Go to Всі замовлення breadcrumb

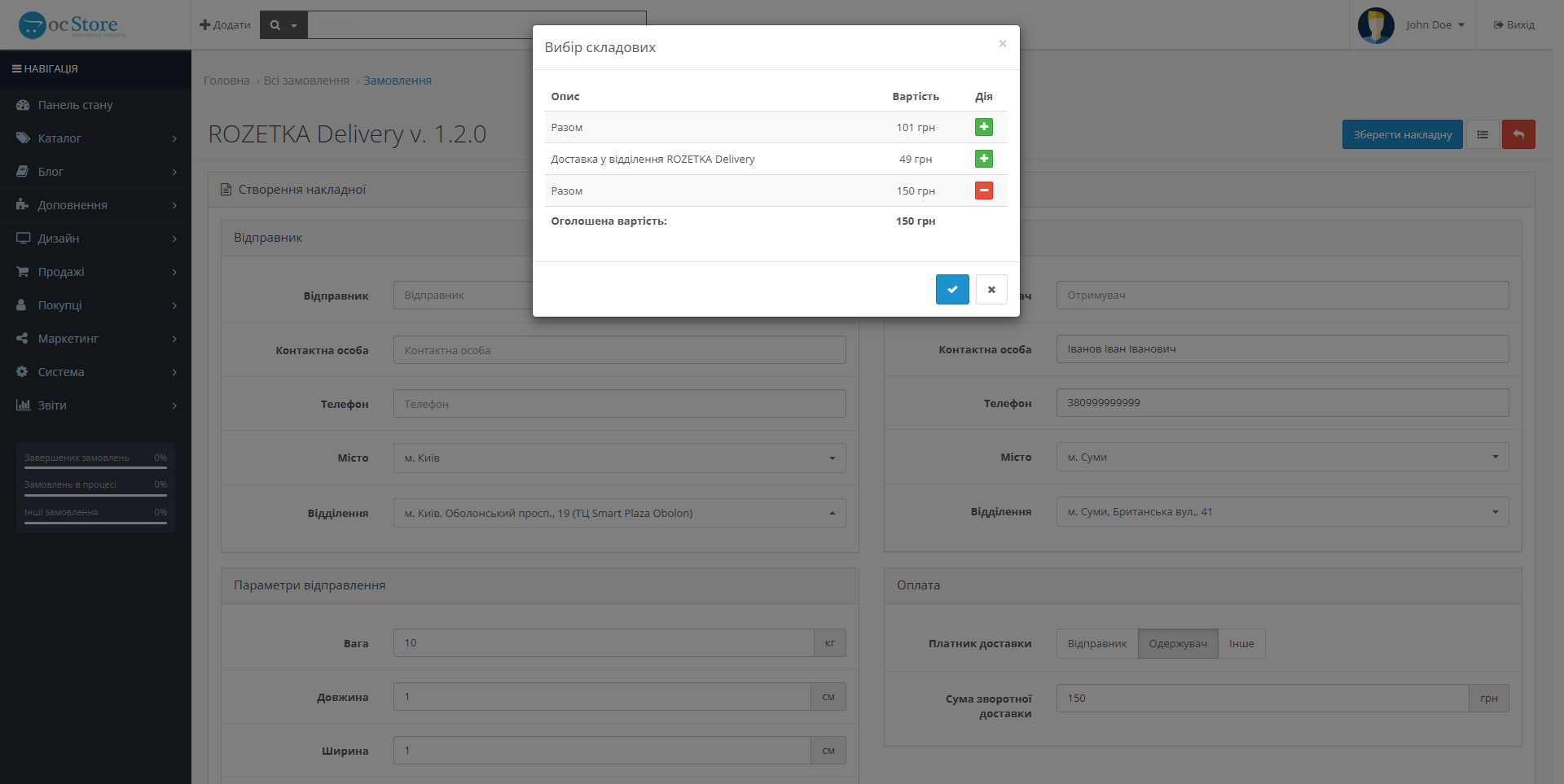(x=306, y=81)
